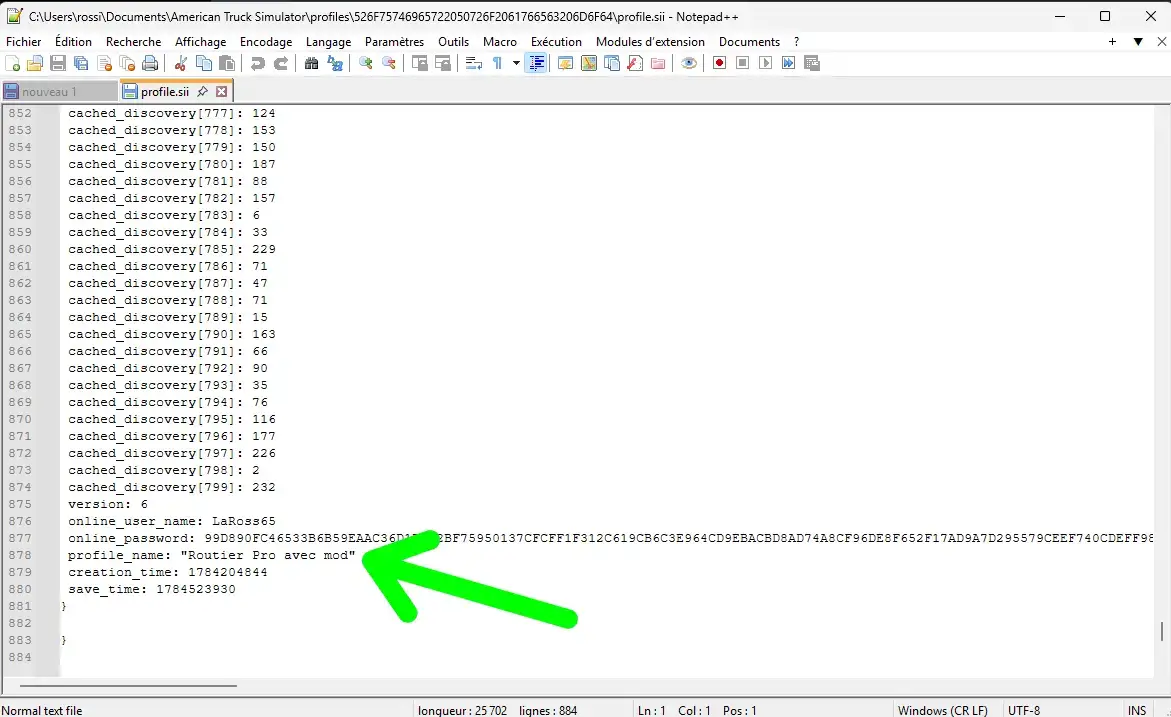Toggle word wrap toolbar icon
1171x717 pixels.
point(473,63)
